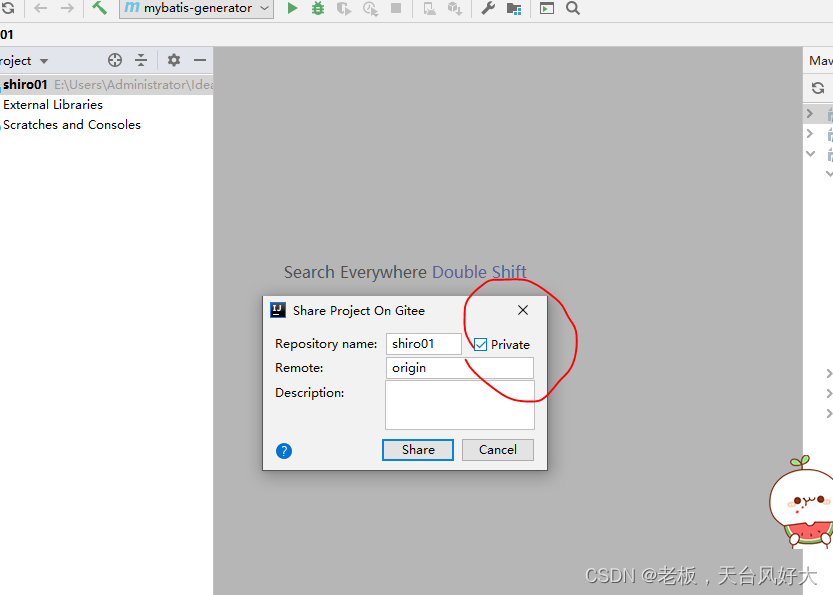Screen dimensions: 833x595
Task: Click the Description text area
Action: click(460, 405)
